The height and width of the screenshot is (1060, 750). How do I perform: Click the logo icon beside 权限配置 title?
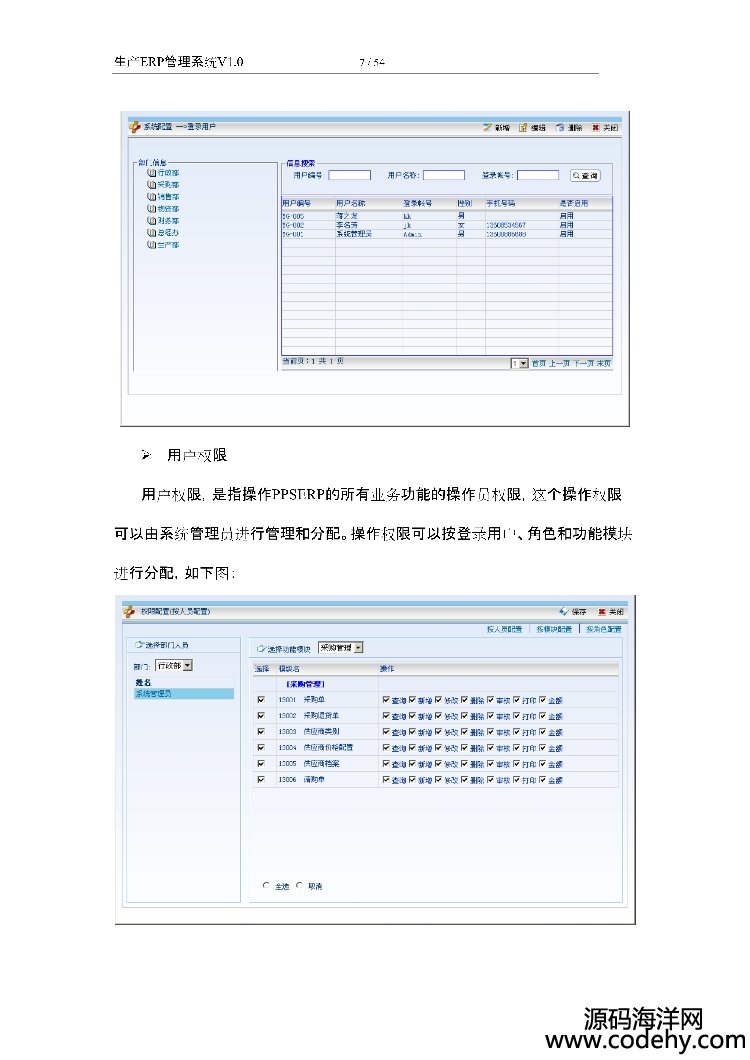(129, 611)
